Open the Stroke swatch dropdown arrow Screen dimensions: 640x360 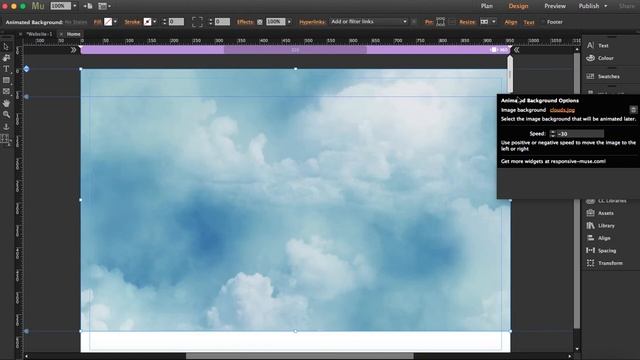(155, 22)
